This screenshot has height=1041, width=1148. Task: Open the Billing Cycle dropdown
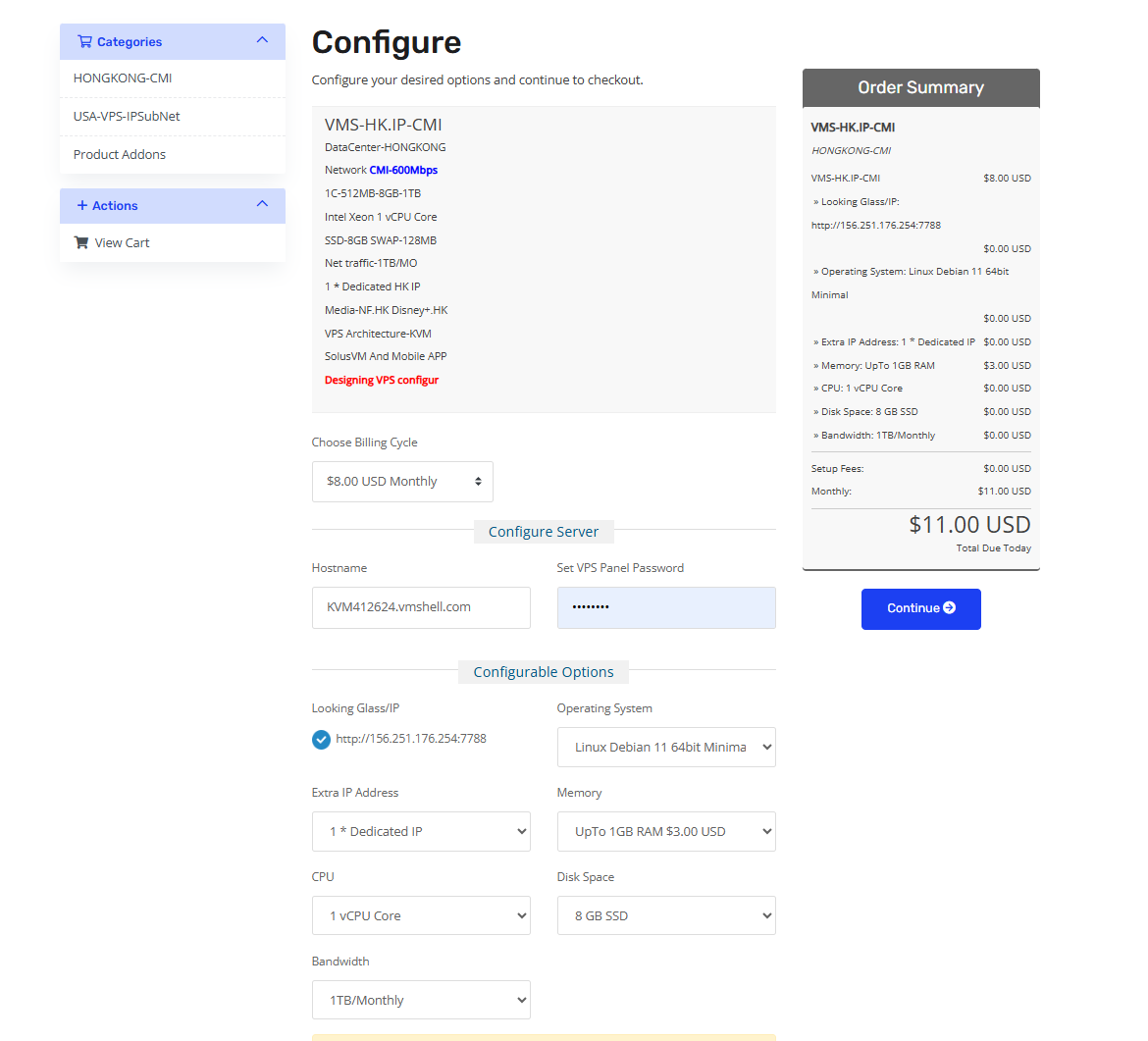pyautogui.click(x=402, y=482)
